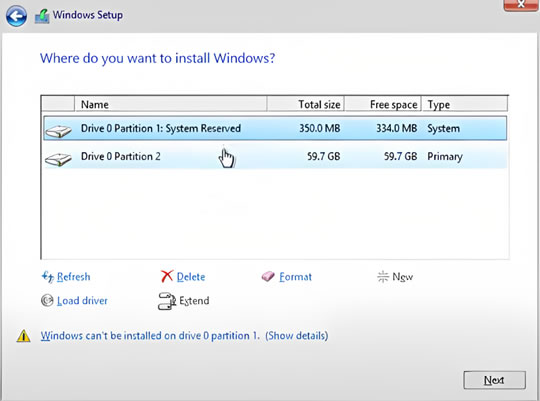Click the Format link

pyautogui.click(x=295, y=277)
